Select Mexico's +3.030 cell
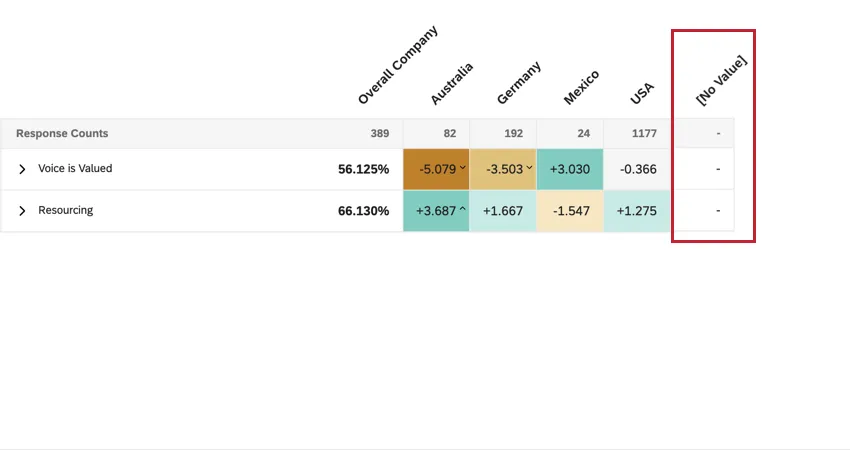Viewport: 850px width, 450px height. [x=570, y=169]
